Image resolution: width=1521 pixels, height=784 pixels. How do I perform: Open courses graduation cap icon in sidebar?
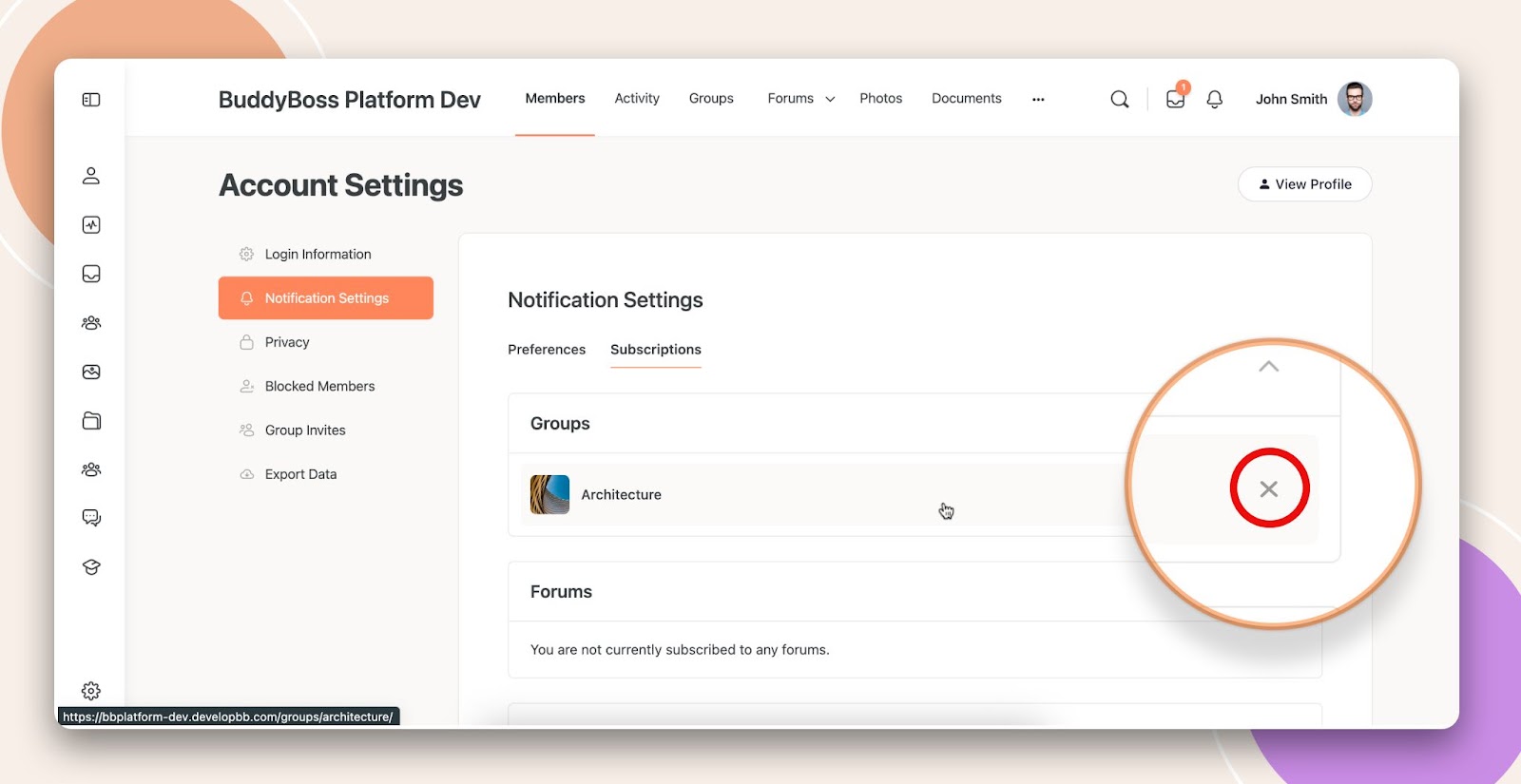point(91,567)
